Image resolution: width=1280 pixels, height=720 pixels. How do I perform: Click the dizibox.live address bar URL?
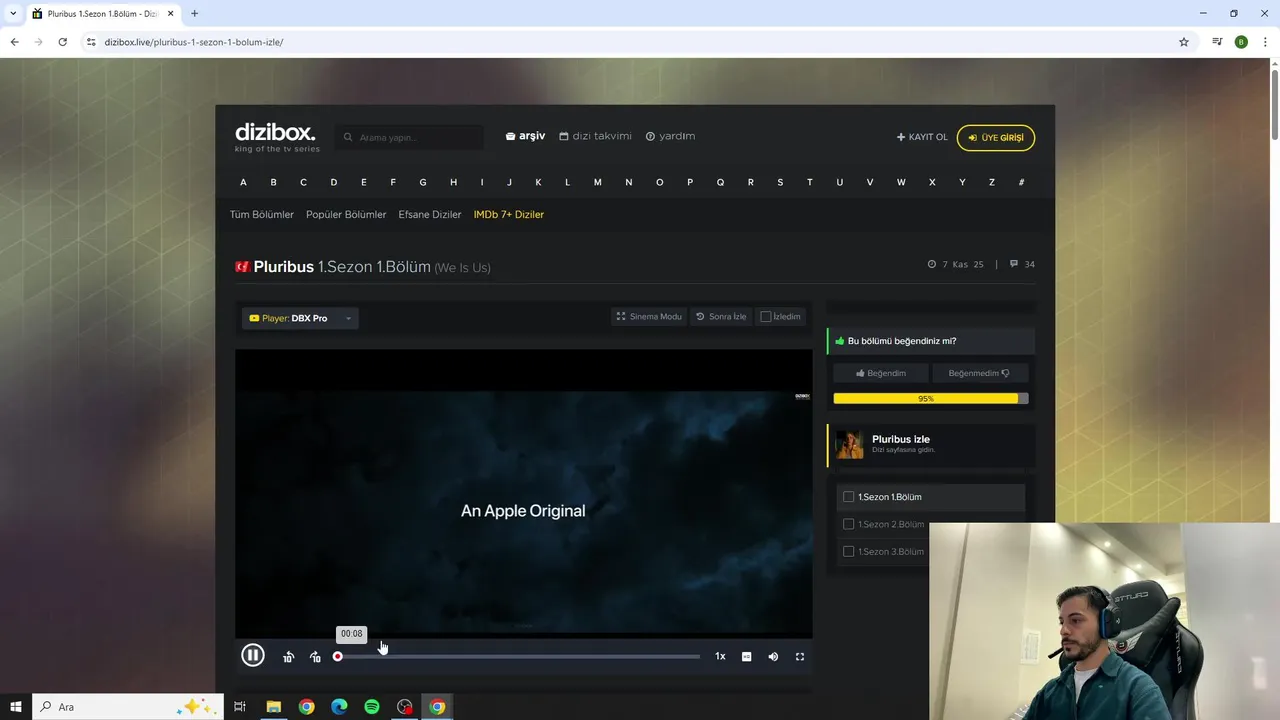click(194, 42)
